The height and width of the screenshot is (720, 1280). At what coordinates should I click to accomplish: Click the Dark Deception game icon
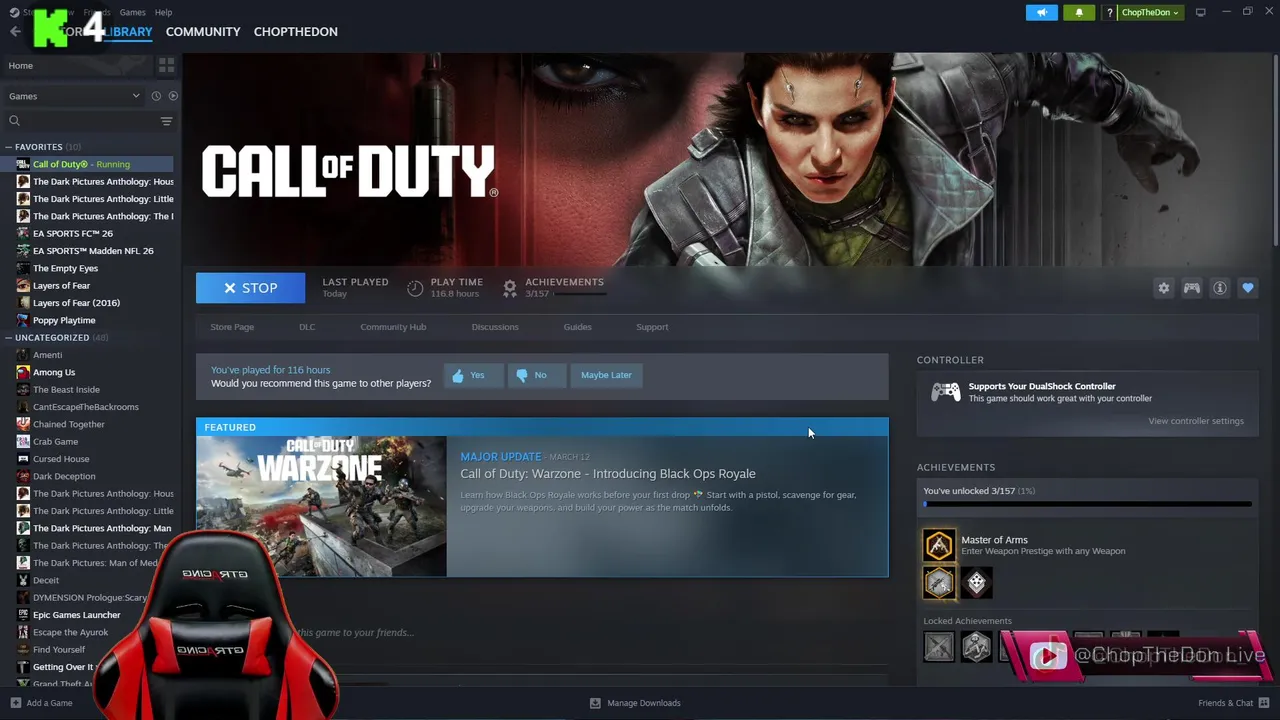point(23,476)
